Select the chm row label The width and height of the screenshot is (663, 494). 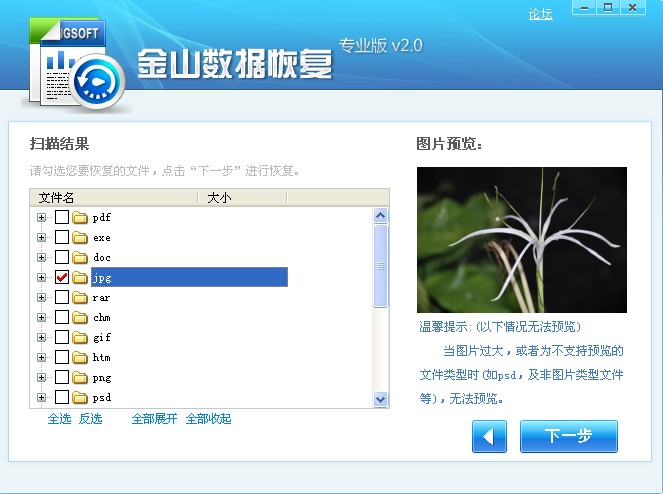point(102,318)
